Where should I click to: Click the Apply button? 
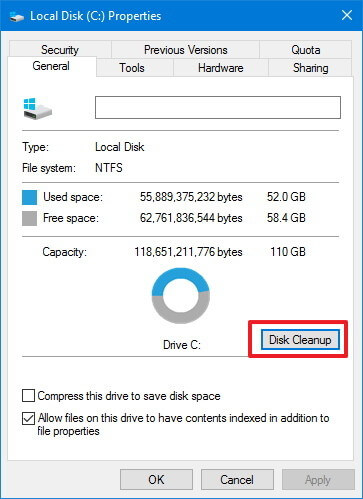point(318,480)
